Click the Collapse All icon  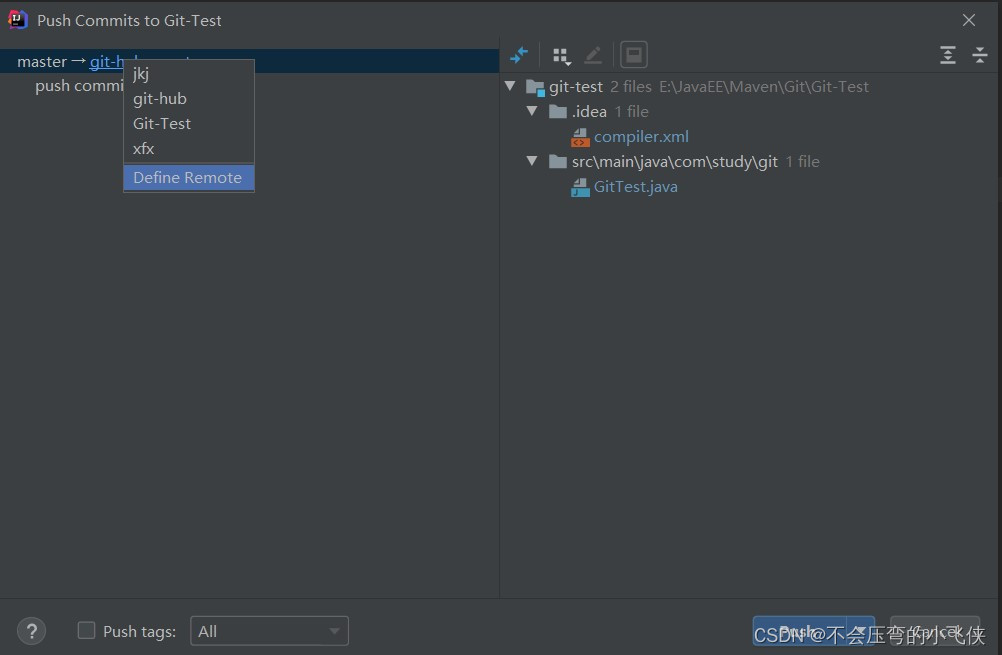click(x=980, y=55)
